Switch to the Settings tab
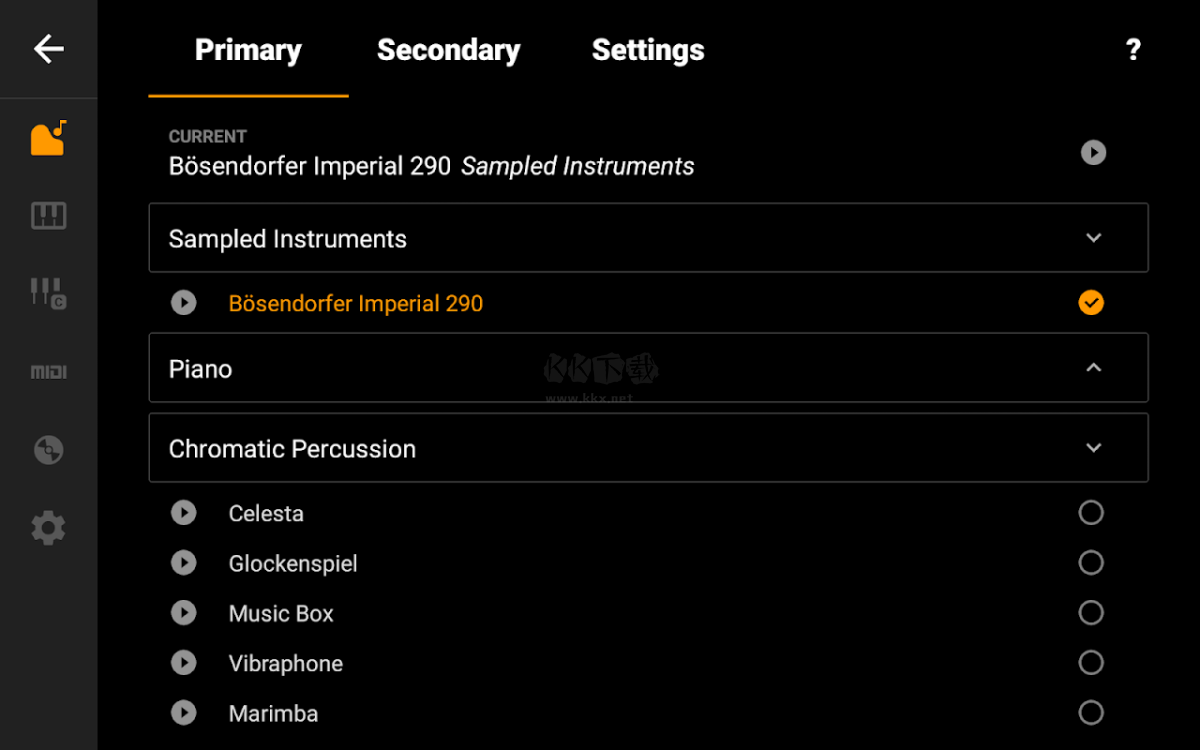The image size is (1200, 750). 648,50
